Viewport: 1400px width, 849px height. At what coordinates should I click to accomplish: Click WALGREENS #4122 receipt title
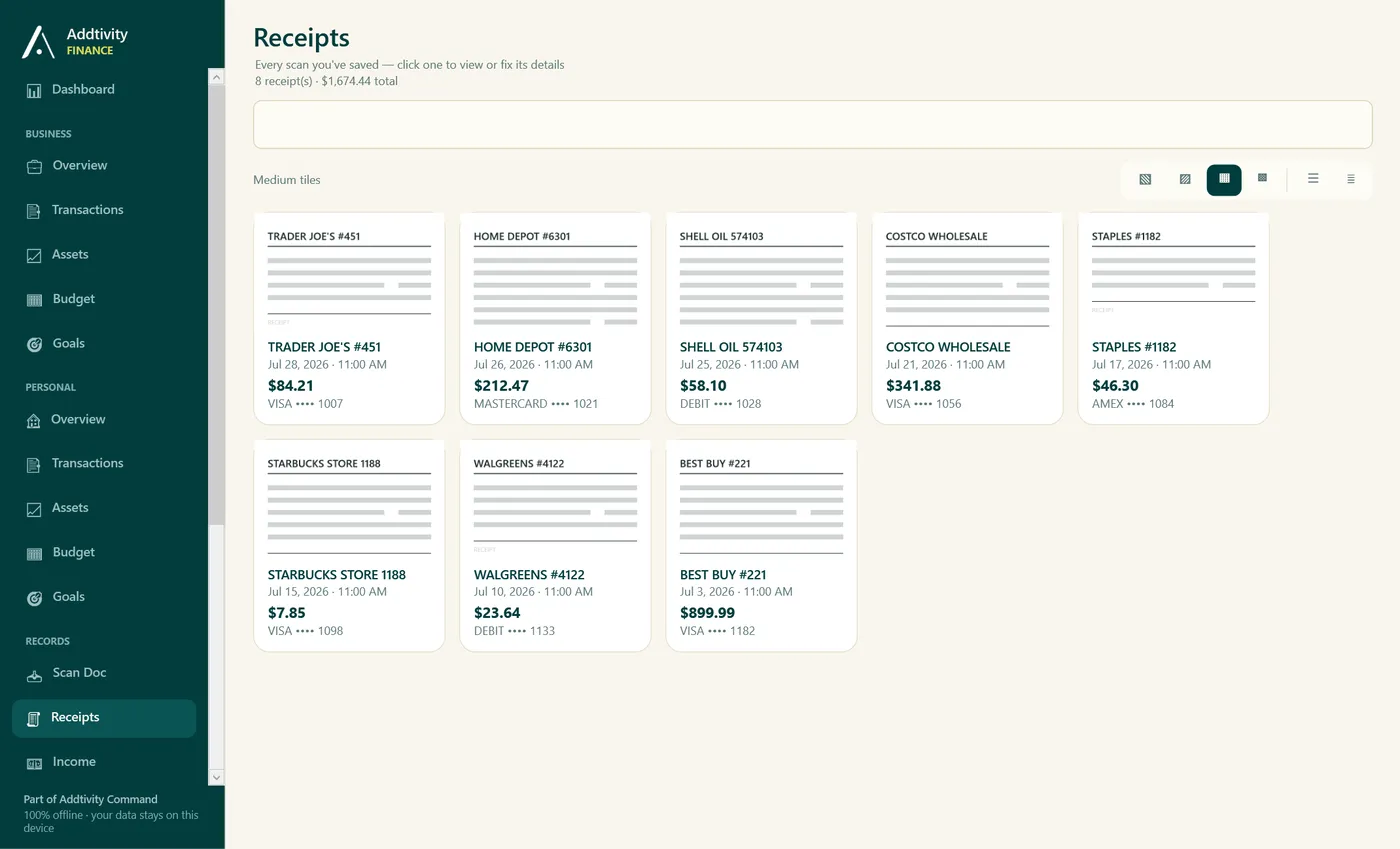pos(529,575)
